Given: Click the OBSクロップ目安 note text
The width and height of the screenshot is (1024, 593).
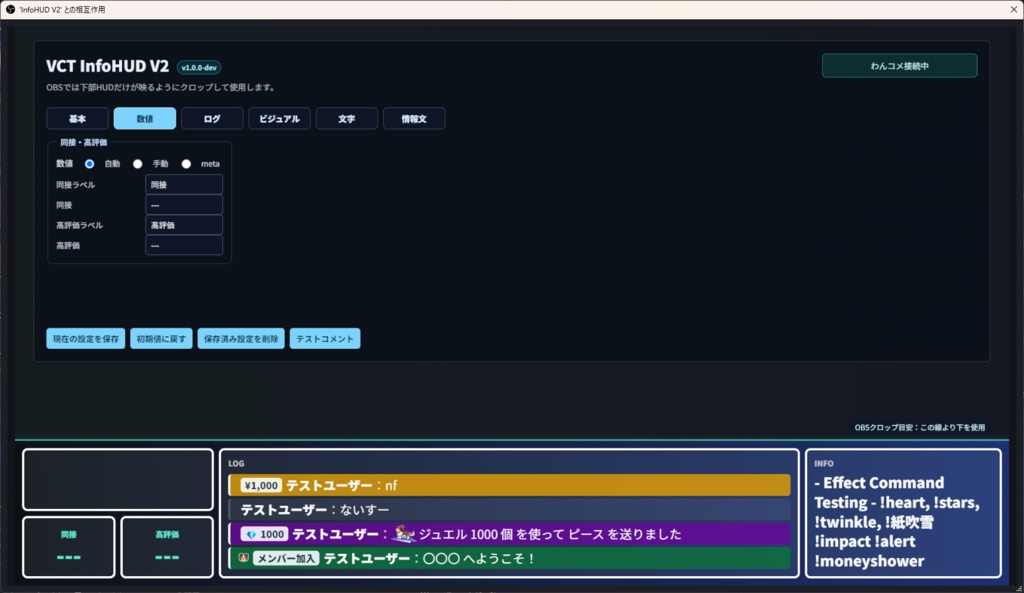Looking at the screenshot, I should point(920,427).
